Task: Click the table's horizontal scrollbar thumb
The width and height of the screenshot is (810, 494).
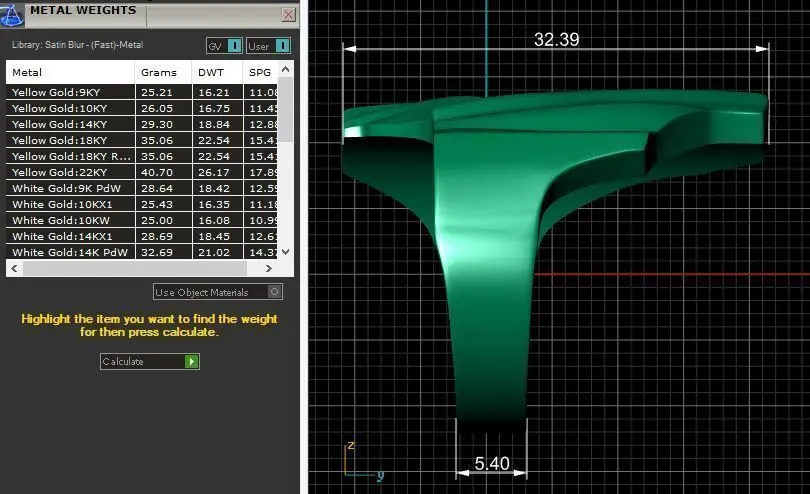Action: 135,268
